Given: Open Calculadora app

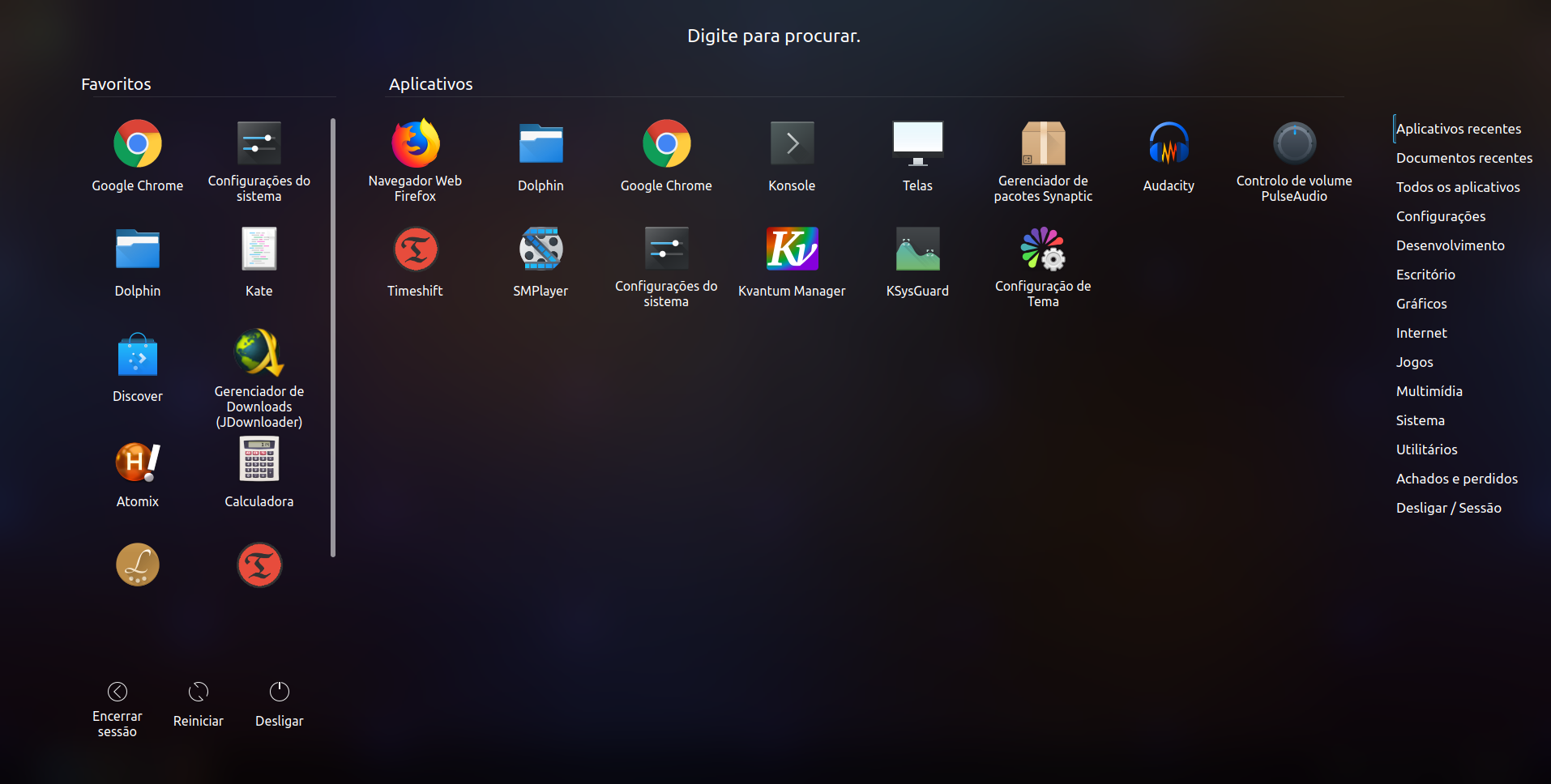Looking at the screenshot, I should point(259,472).
